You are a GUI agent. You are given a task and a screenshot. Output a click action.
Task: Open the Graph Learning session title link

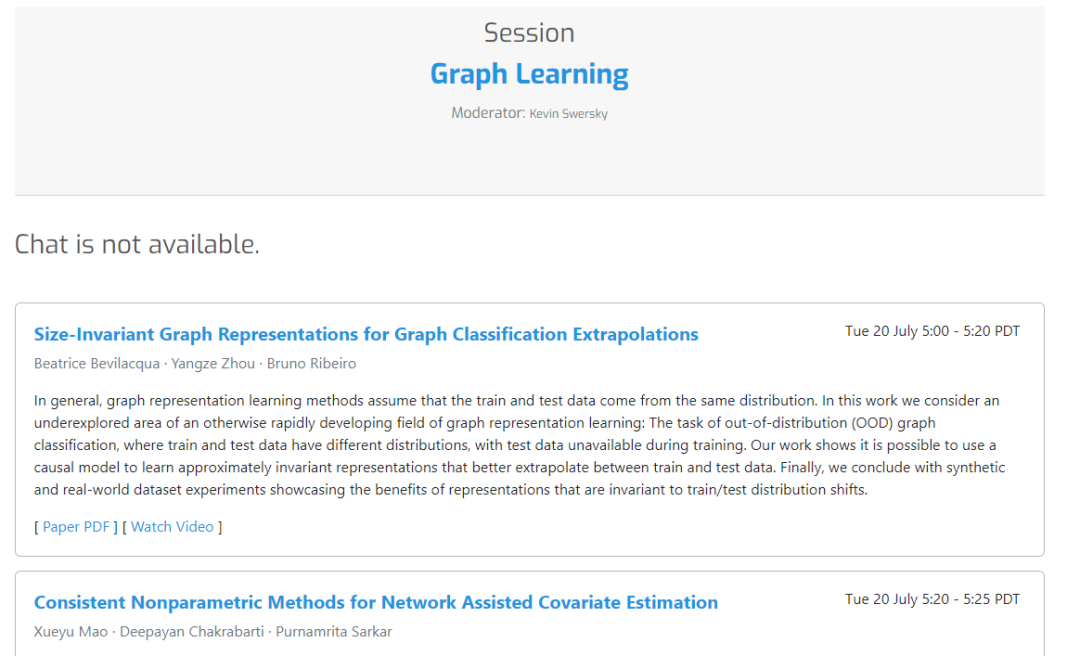pyautogui.click(x=529, y=74)
